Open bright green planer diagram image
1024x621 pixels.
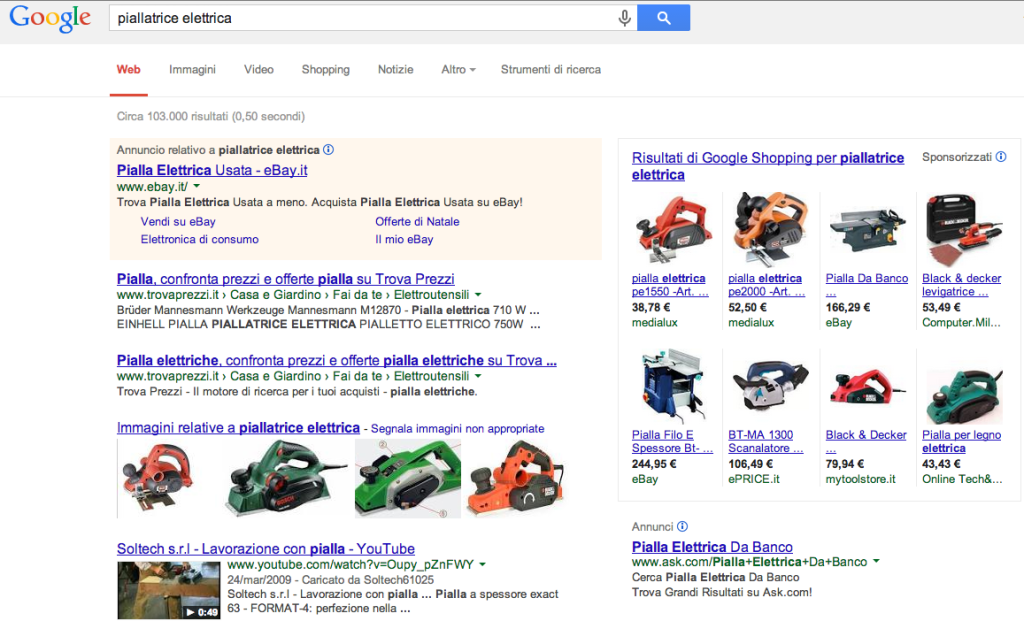tap(408, 479)
